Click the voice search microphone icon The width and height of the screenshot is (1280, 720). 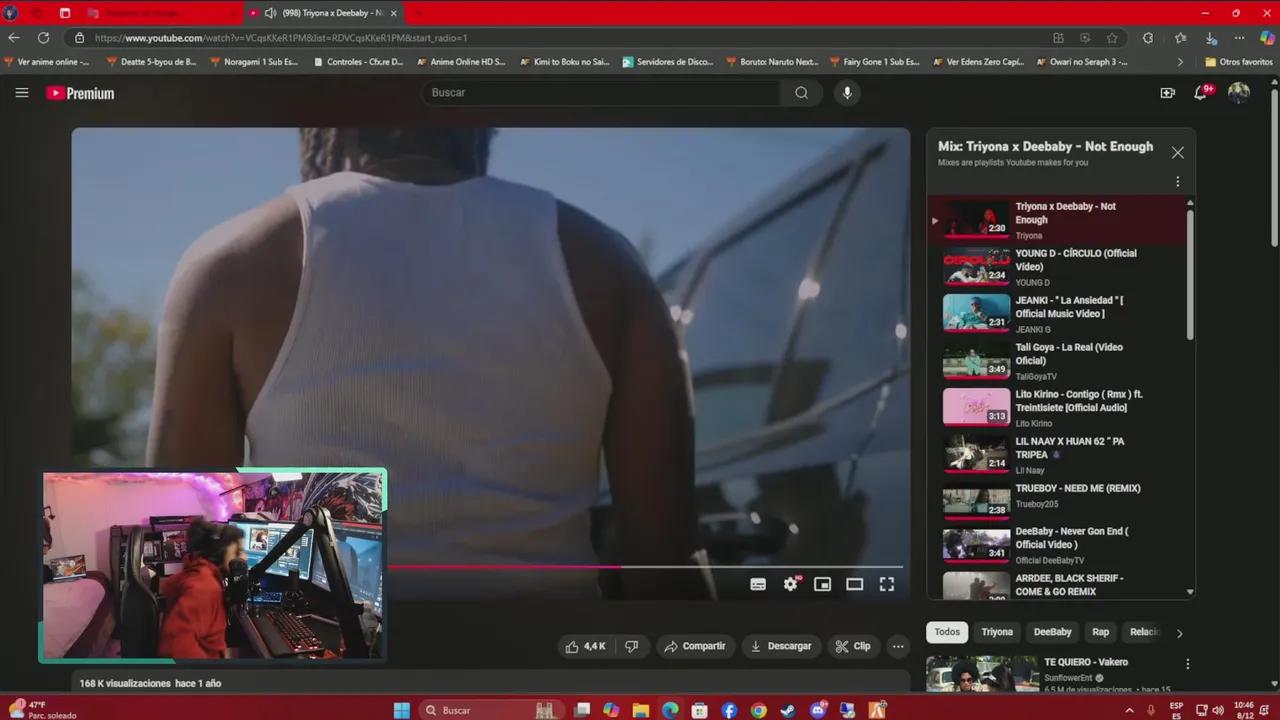click(x=847, y=93)
